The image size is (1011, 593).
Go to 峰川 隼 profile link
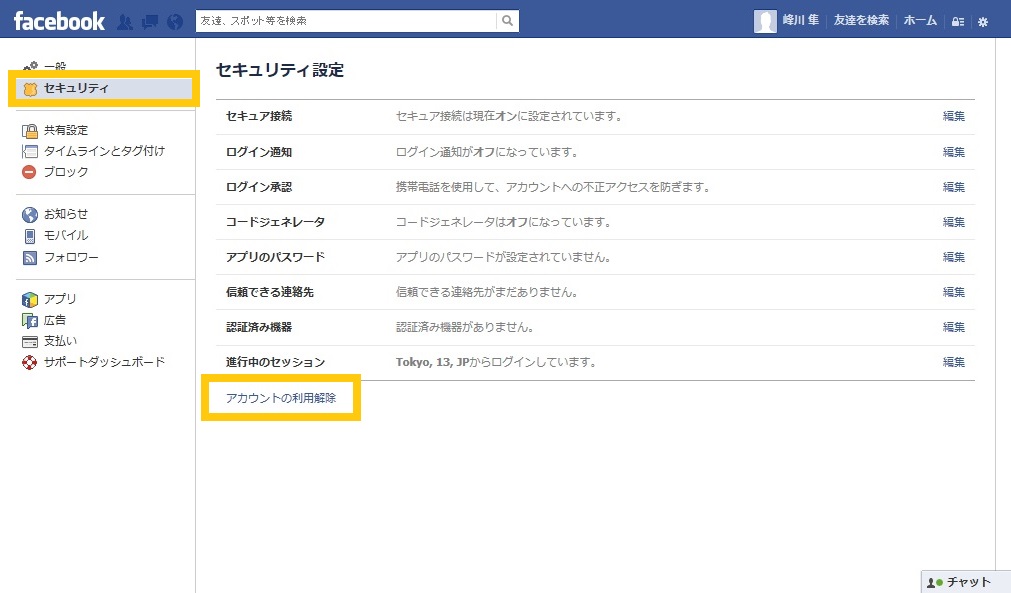point(801,20)
